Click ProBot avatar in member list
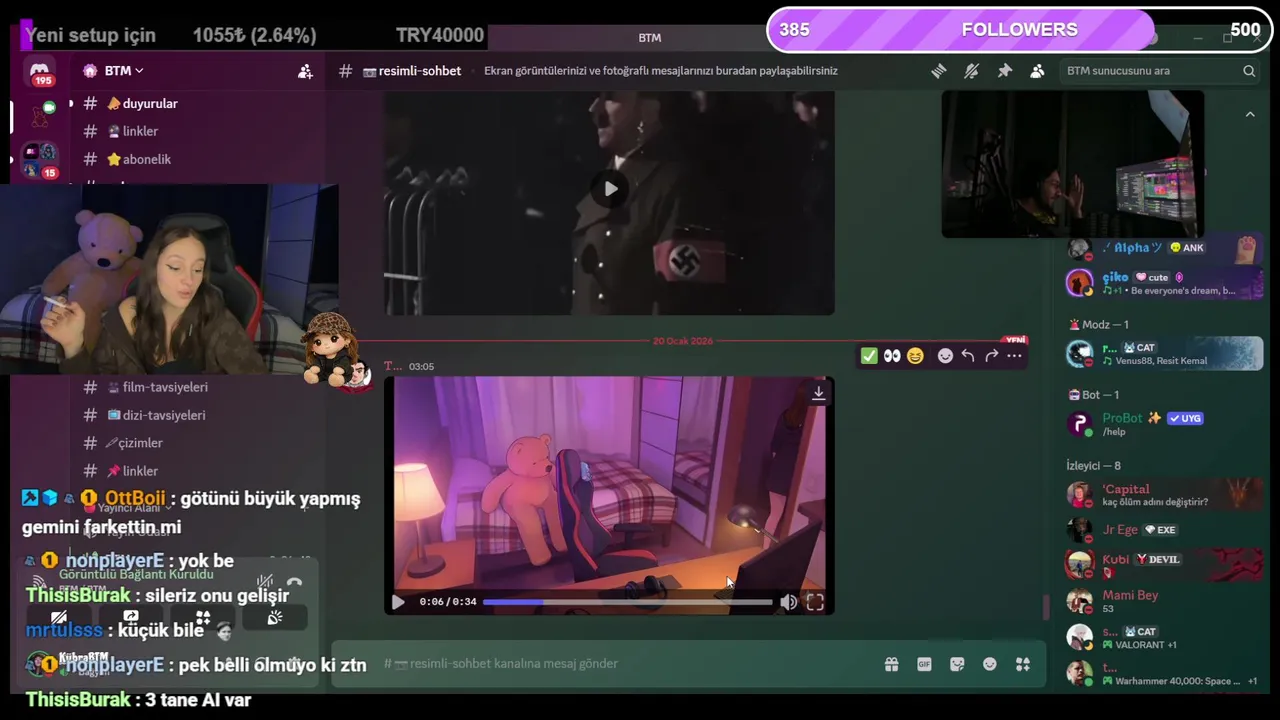Screen dimensions: 1280x720 point(1079,424)
